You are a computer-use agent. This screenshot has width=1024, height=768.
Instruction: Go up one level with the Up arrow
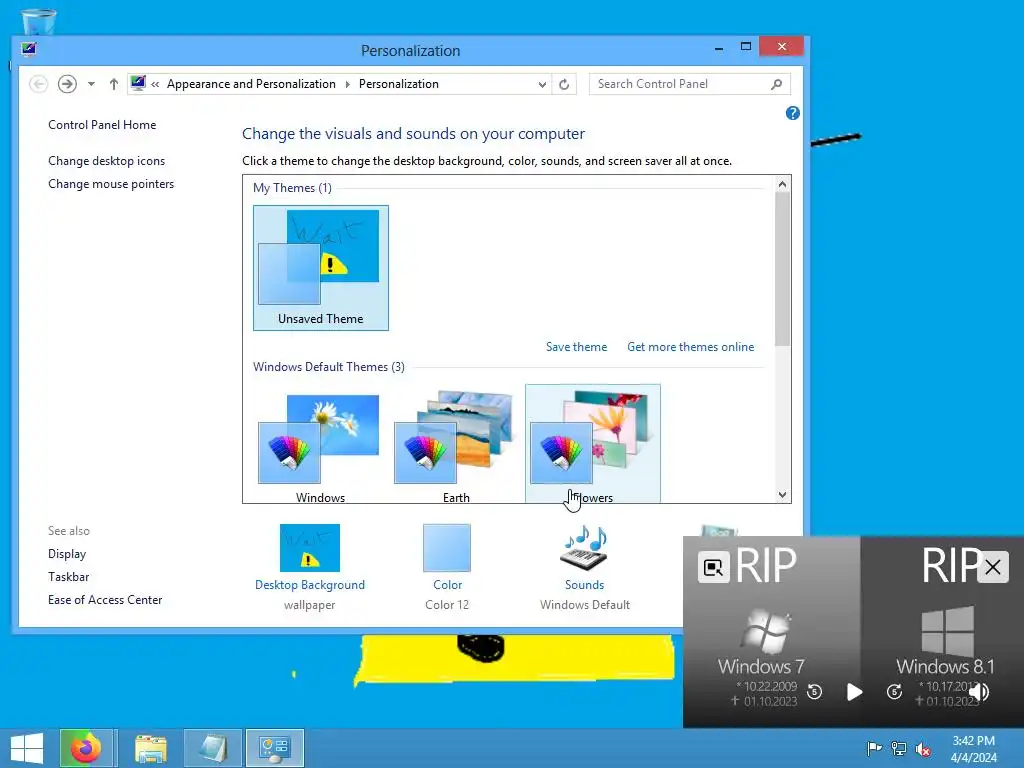pyautogui.click(x=114, y=84)
